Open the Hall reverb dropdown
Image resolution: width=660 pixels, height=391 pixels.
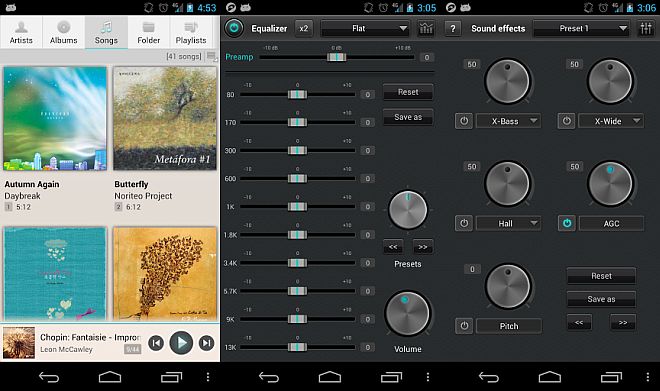(x=508, y=223)
